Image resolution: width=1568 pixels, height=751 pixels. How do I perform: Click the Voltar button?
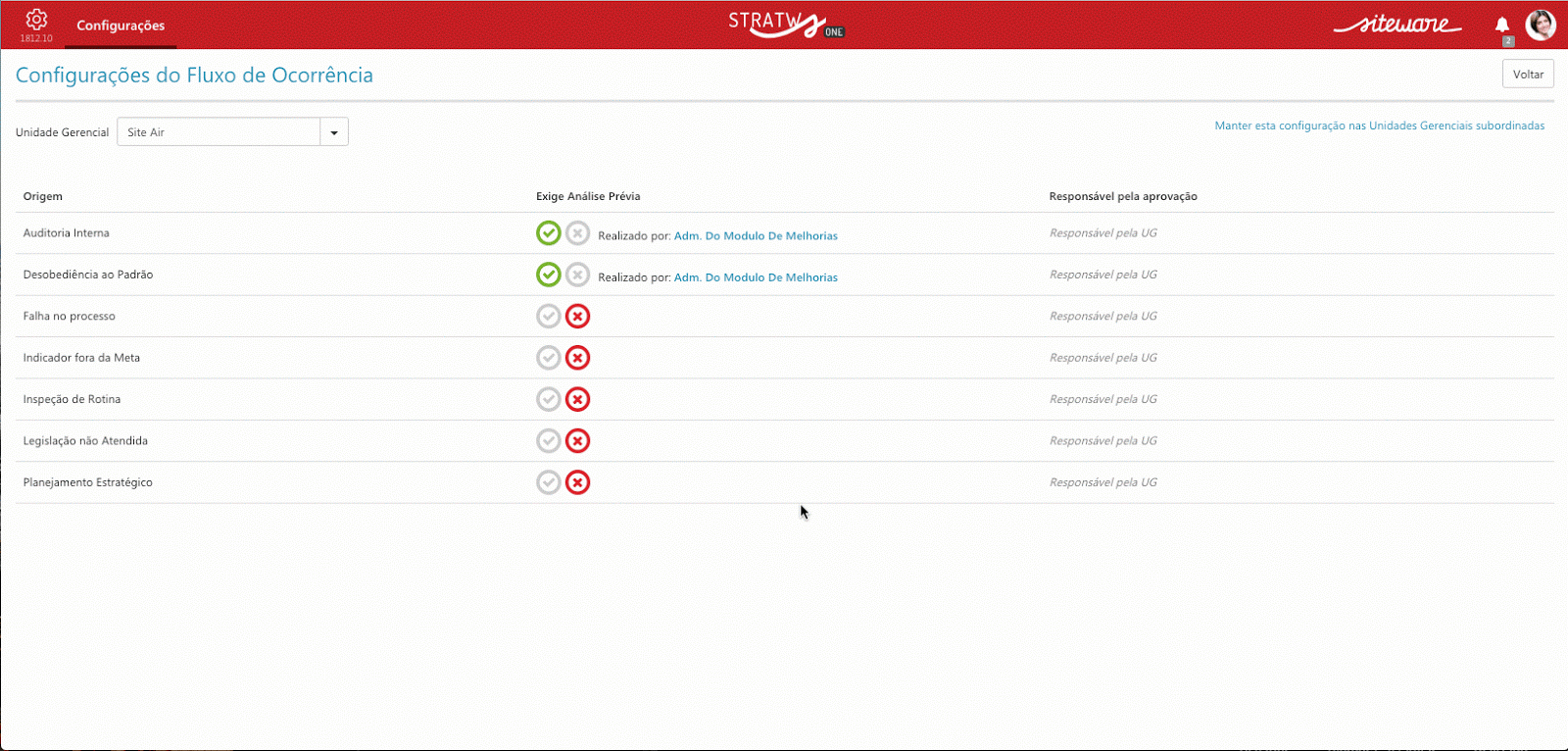coord(1528,74)
